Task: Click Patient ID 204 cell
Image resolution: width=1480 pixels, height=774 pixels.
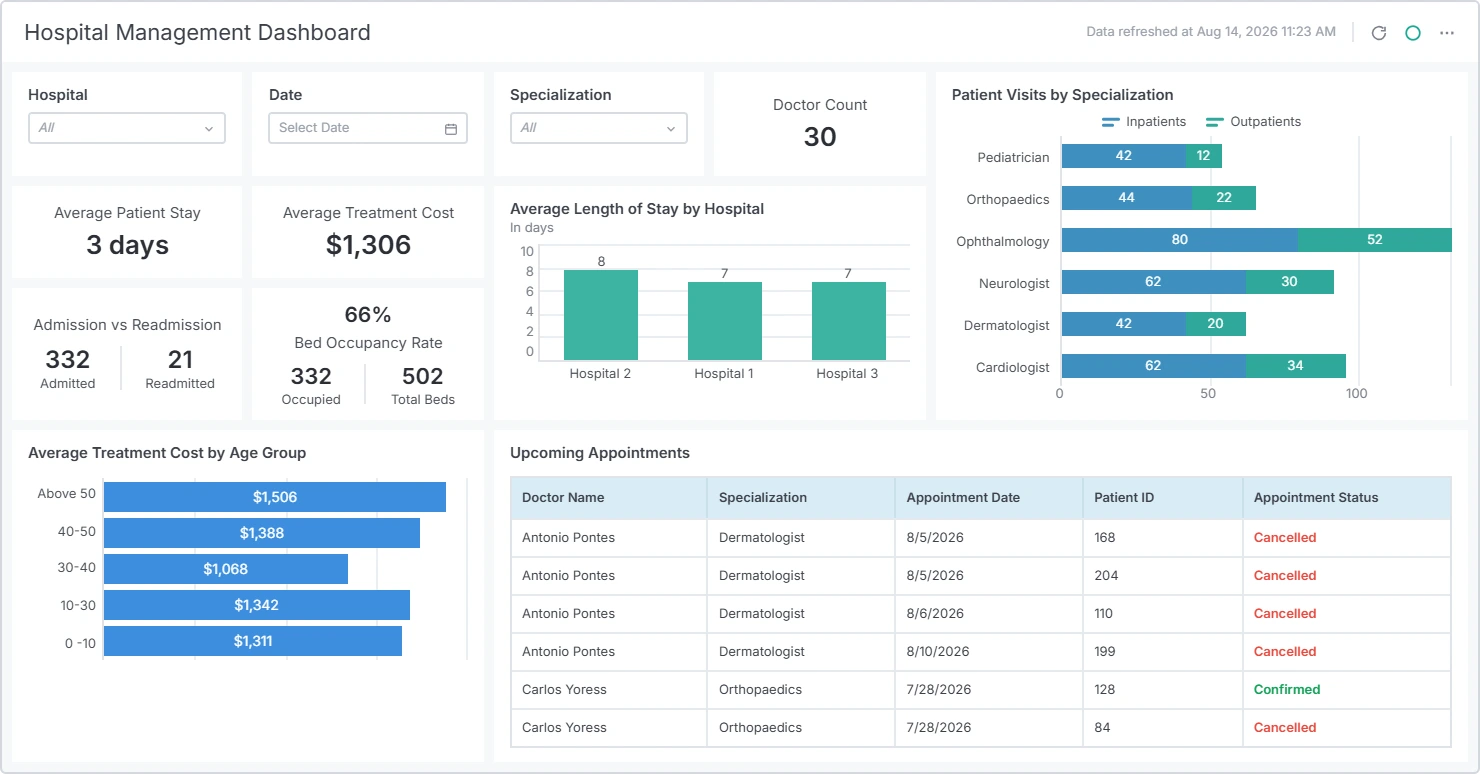Action: 1163,576
